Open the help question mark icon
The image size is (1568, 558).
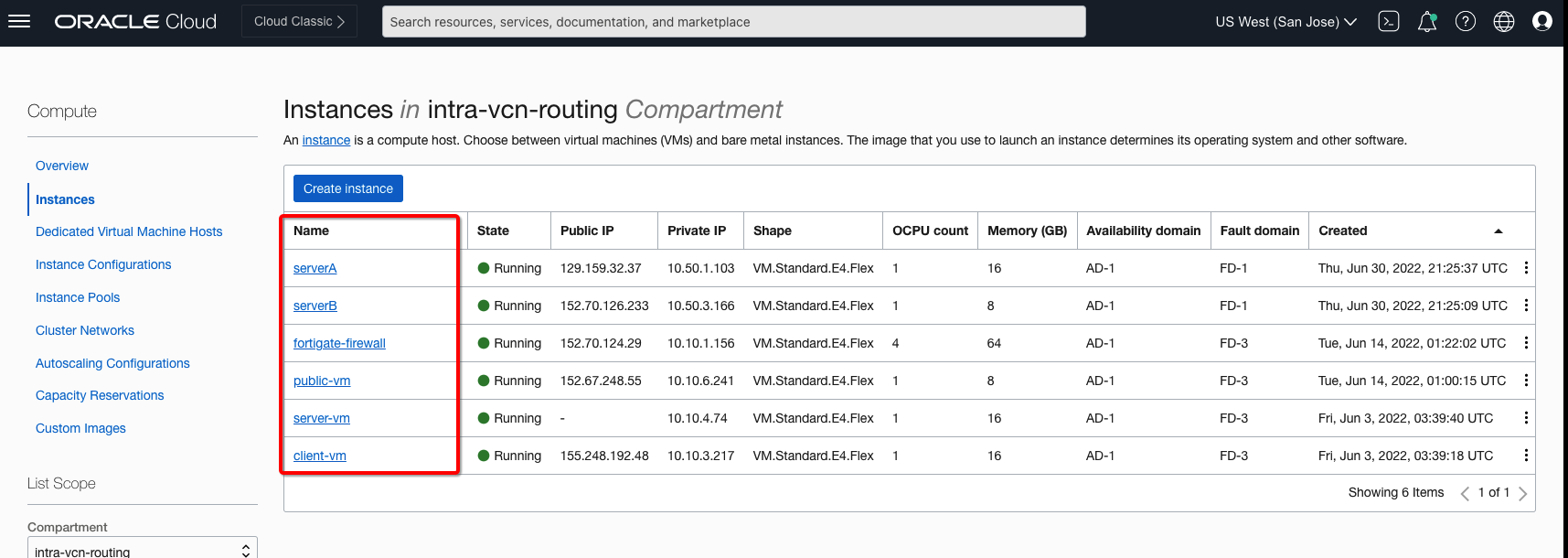point(1466,21)
